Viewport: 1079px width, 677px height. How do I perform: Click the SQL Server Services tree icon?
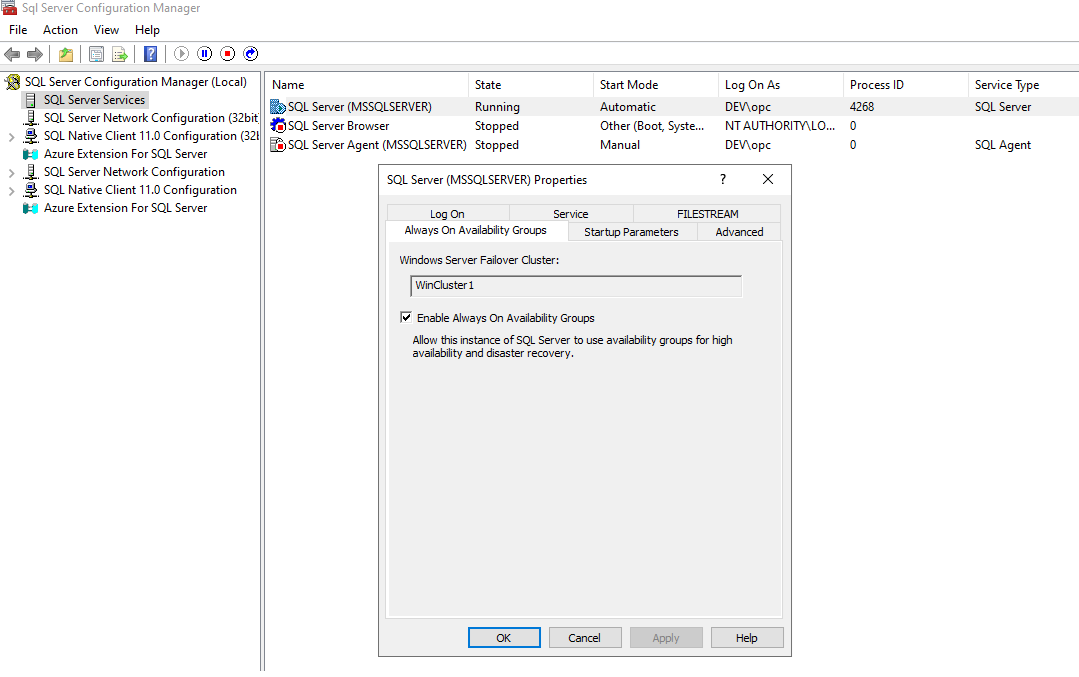pos(31,100)
